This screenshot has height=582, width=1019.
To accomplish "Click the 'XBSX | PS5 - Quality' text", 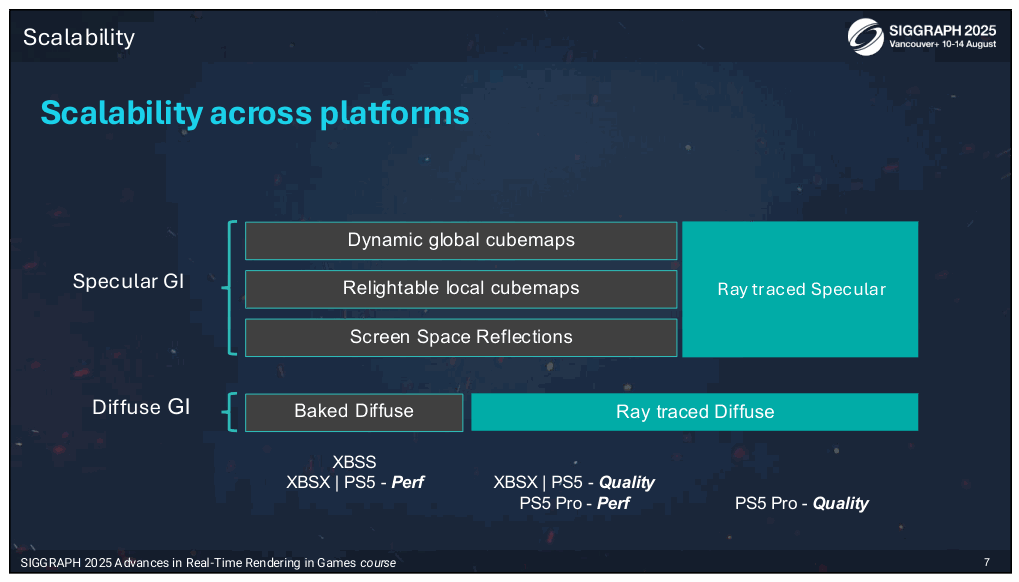I will [574, 483].
